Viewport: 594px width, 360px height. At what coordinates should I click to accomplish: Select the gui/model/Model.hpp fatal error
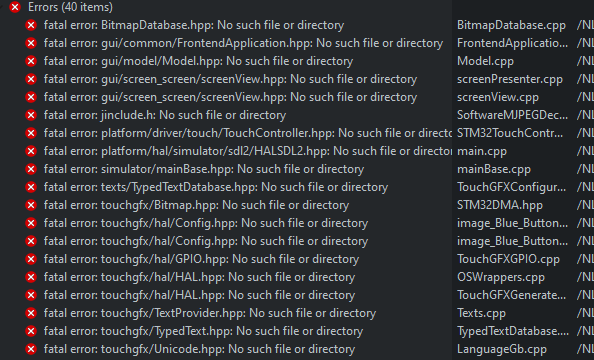pos(198,61)
